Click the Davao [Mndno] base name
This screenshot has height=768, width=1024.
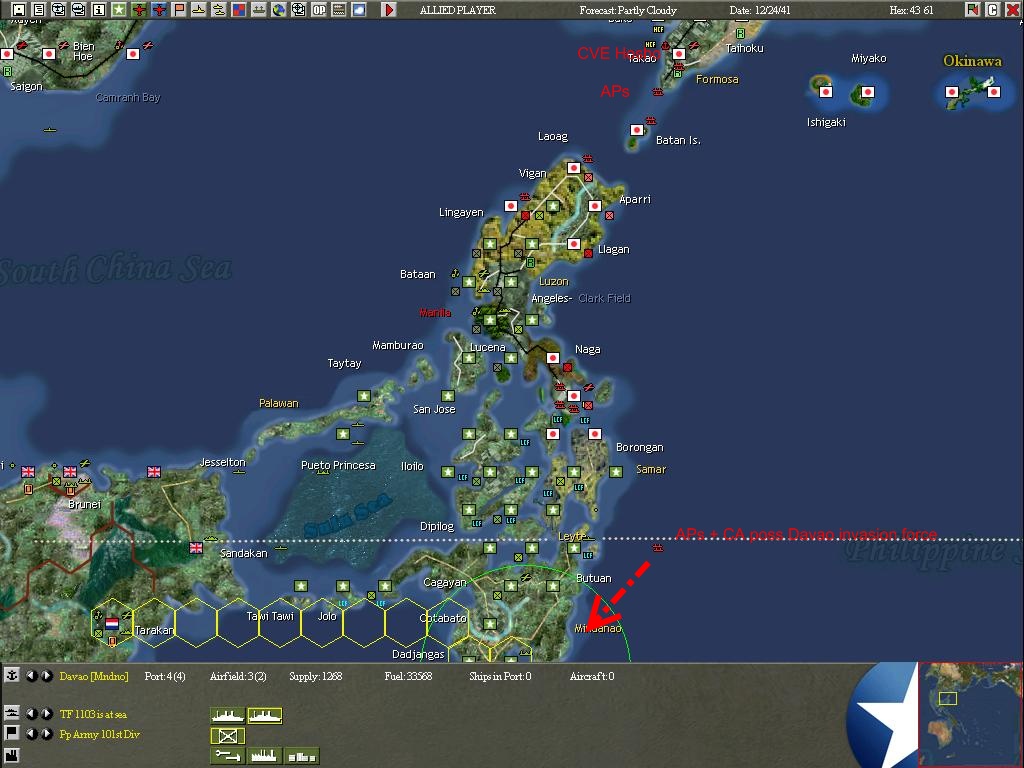point(93,676)
